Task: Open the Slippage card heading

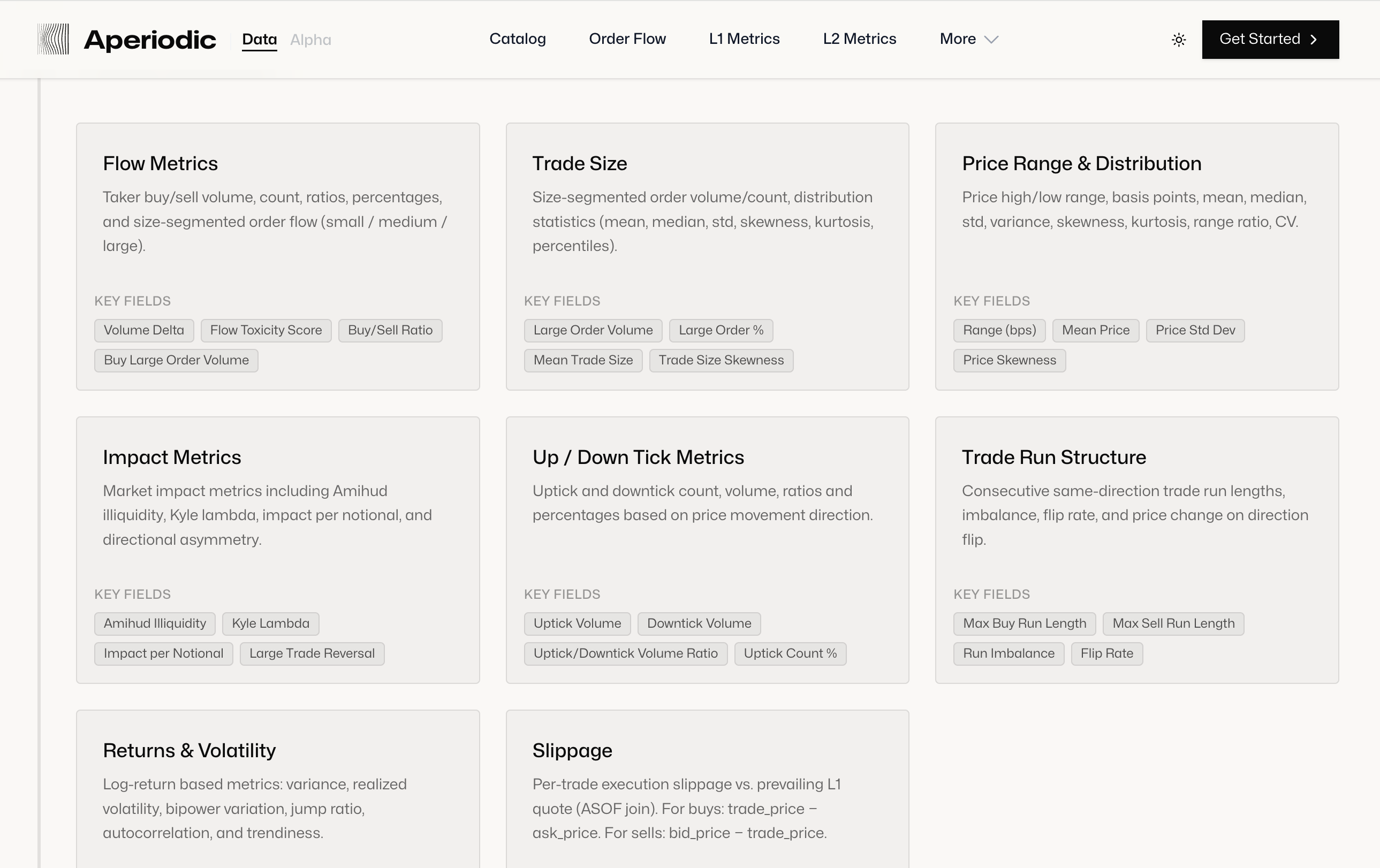Action: 572,751
